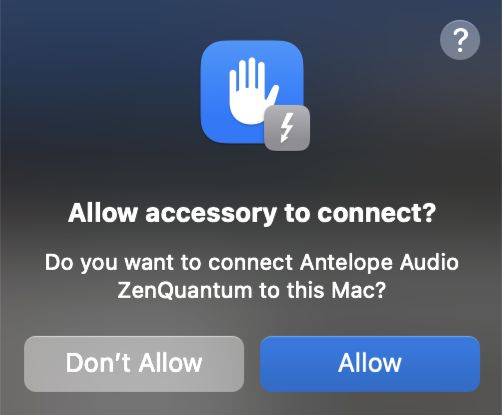Click the blue rounded square app icon
Viewport: 502px width, 415px height.
pyautogui.click(x=252, y=92)
